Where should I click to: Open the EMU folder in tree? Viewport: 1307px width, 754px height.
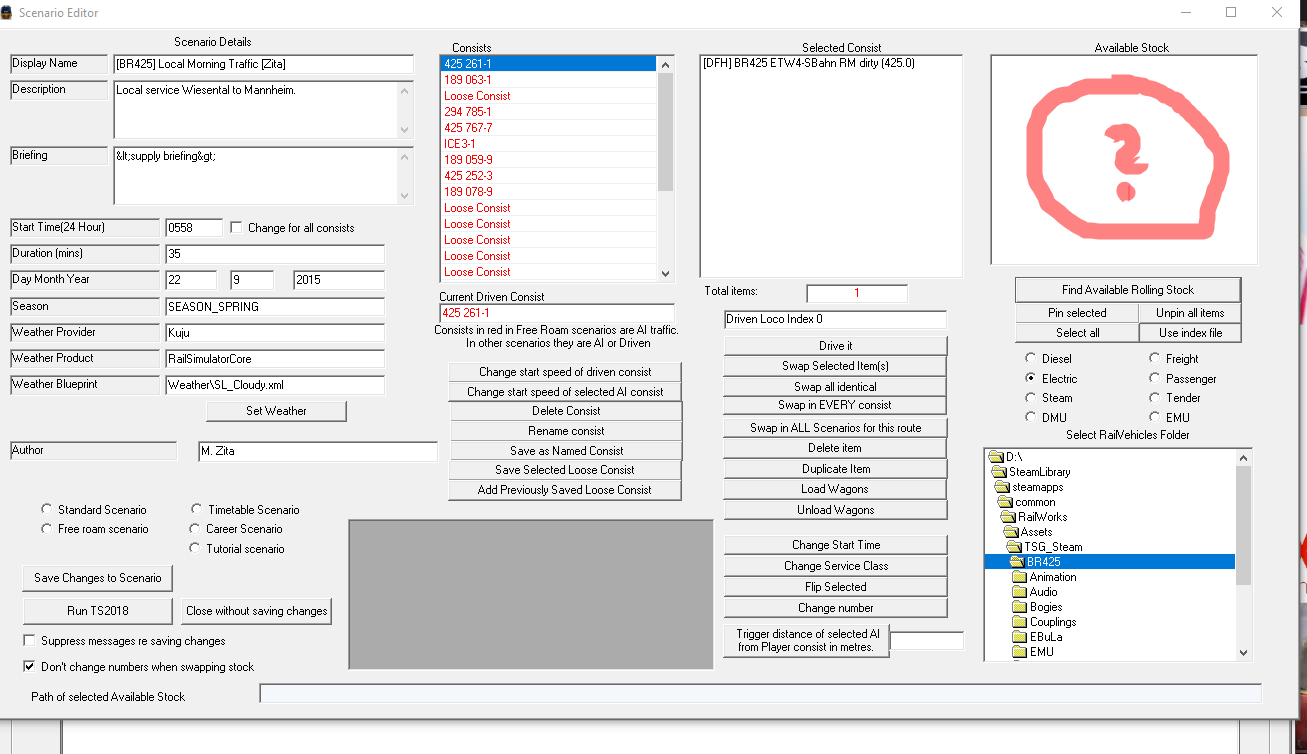pos(1041,652)
